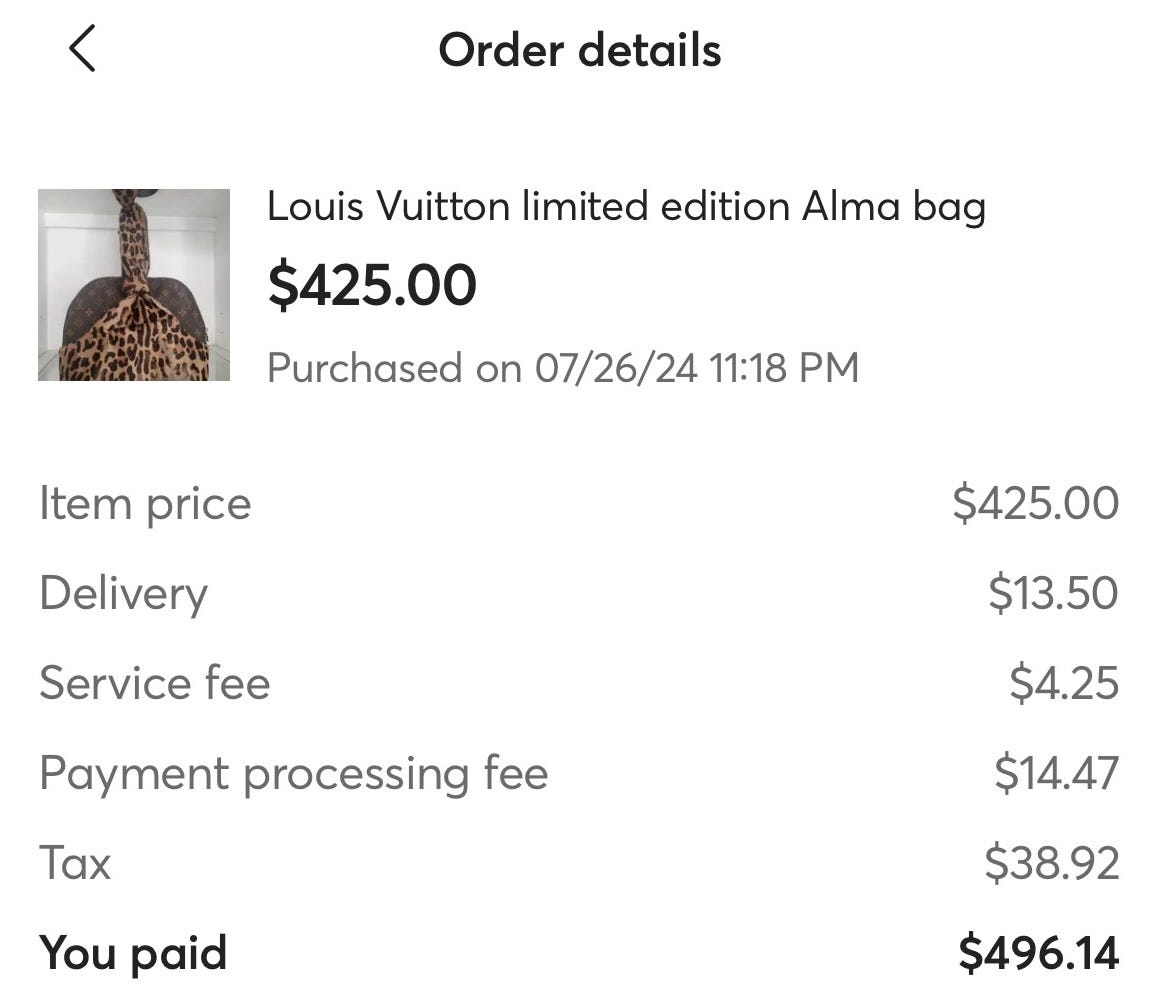Click the $38.92 tax amount
This screenshot has height=1008, width=1149.
point(1051,863)
